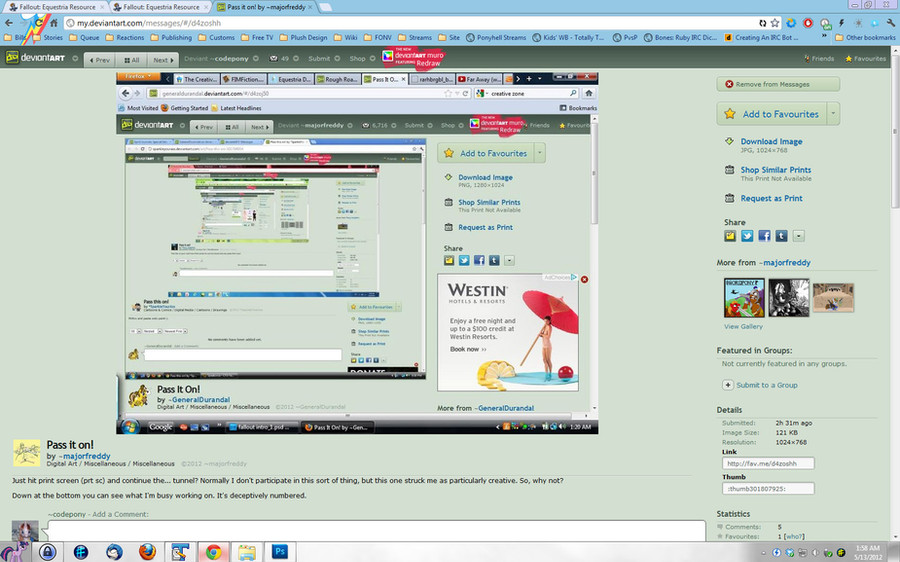The image size is (900, 562).
Task: Switch to second Fallout: Equestria Resource tab
Action: coord(161,7)
